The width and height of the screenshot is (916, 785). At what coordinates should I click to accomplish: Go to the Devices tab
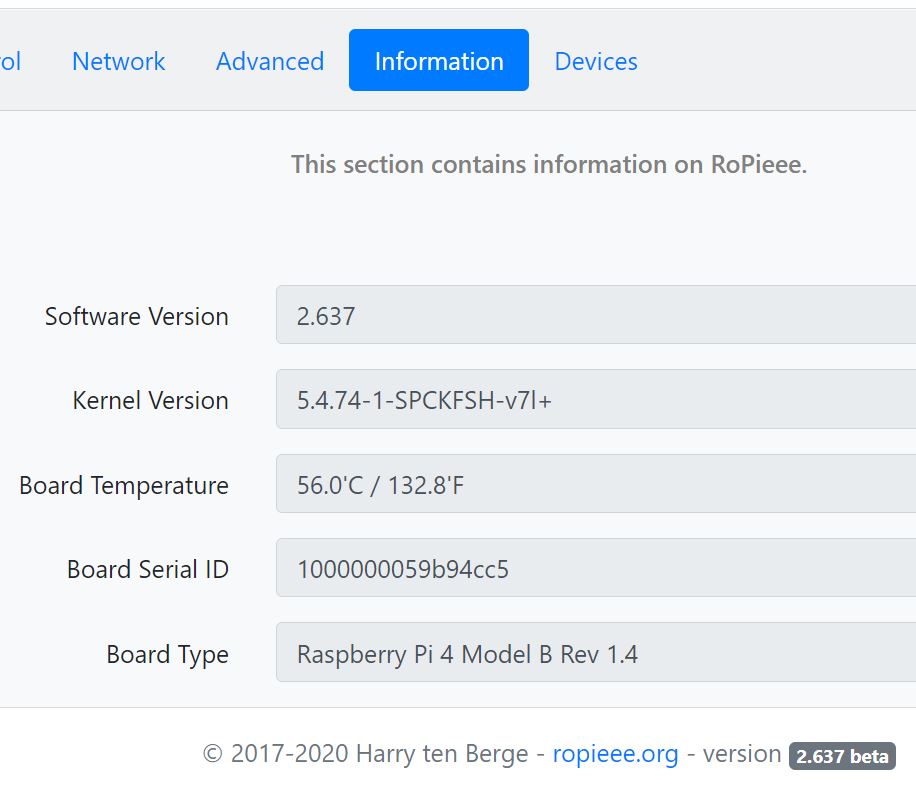pyautogui.click(x=596, y=61)
